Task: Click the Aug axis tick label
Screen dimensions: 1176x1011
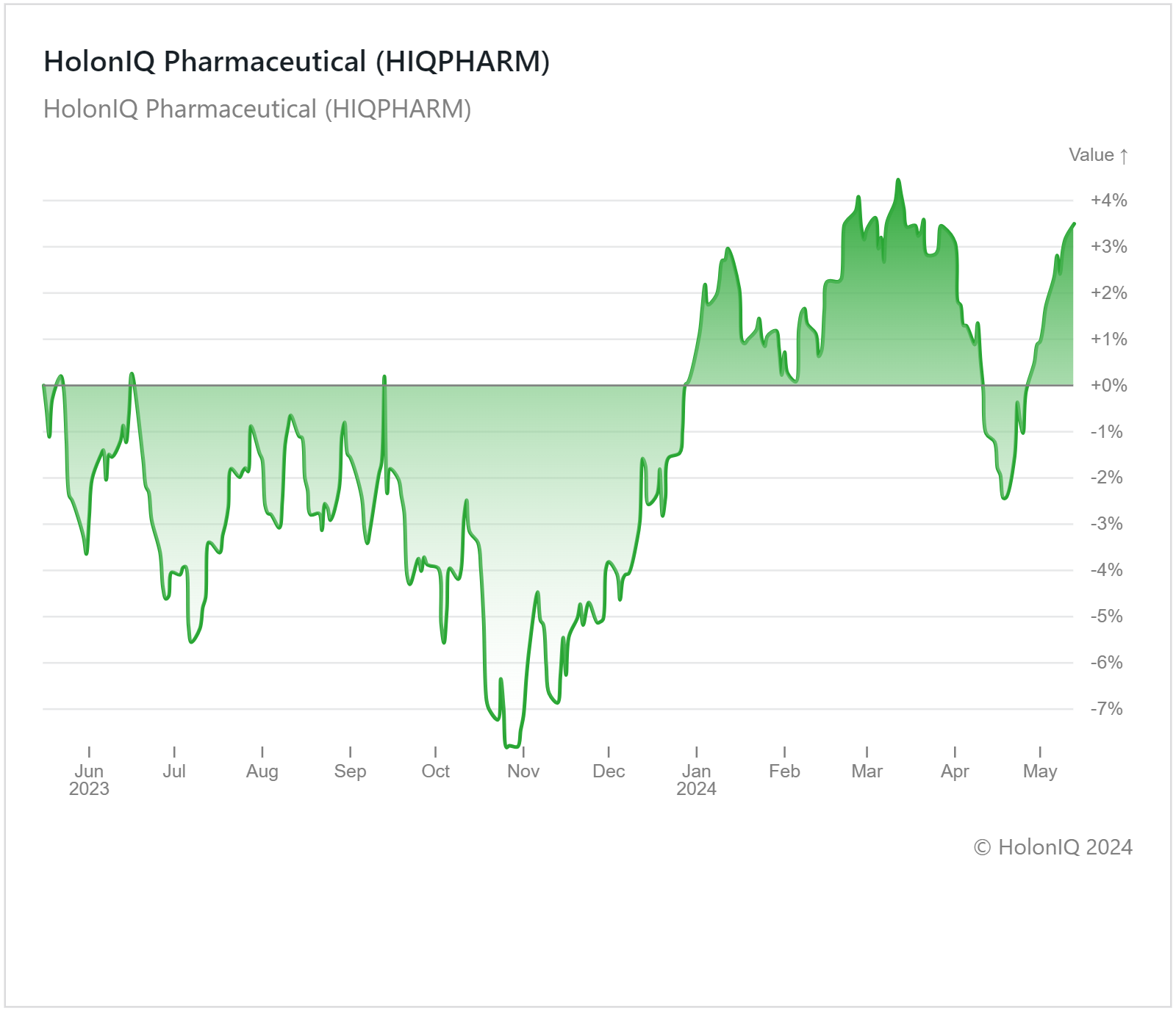Action: pos(262,771)
